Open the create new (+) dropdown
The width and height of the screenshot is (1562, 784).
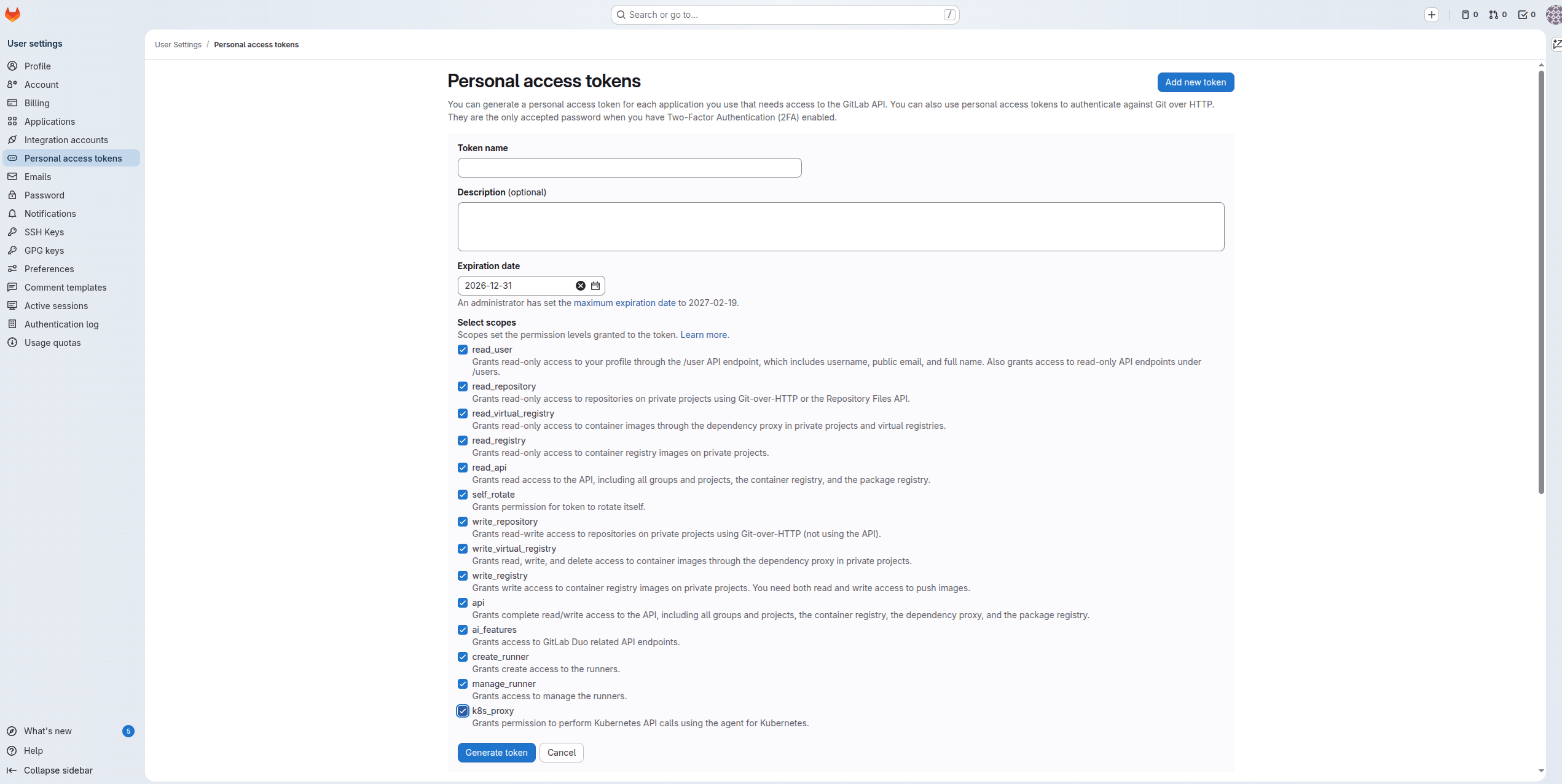[1432, 14]
